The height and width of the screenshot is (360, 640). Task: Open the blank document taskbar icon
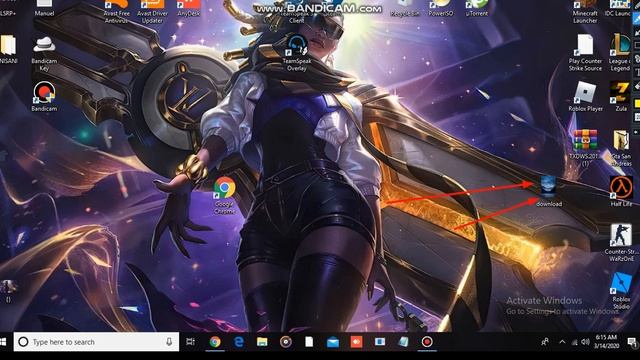[309, 342]
